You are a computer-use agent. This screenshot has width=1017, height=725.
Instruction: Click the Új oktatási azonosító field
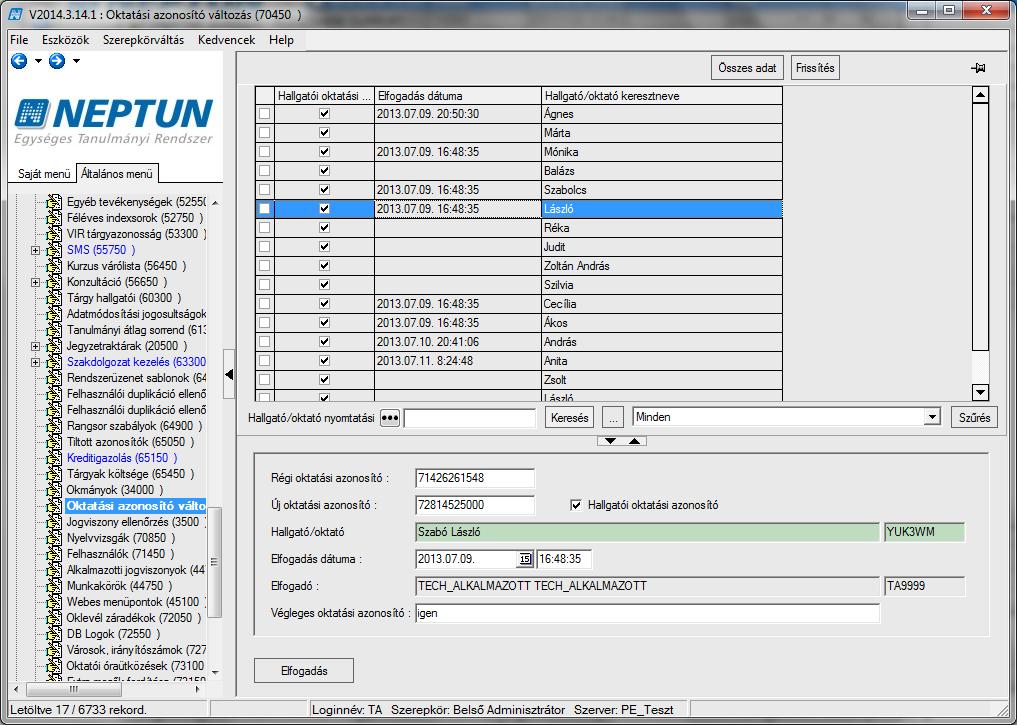click(x=475, y=505)
